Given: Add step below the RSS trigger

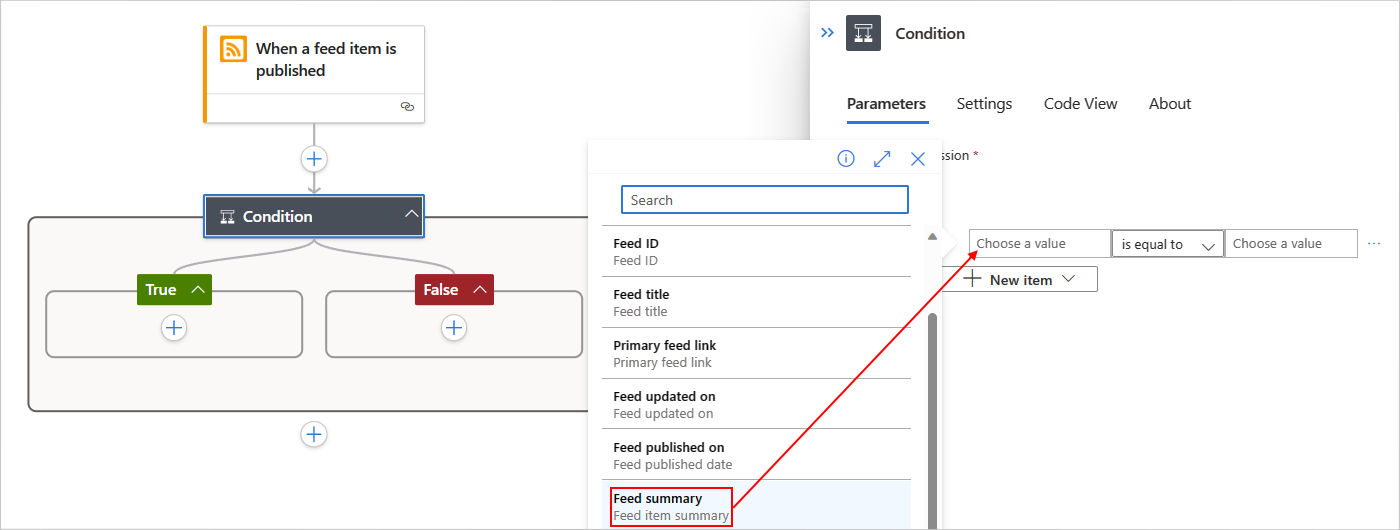Looking at the screenshot, I should pyautogui.click(x=314, y=159).
